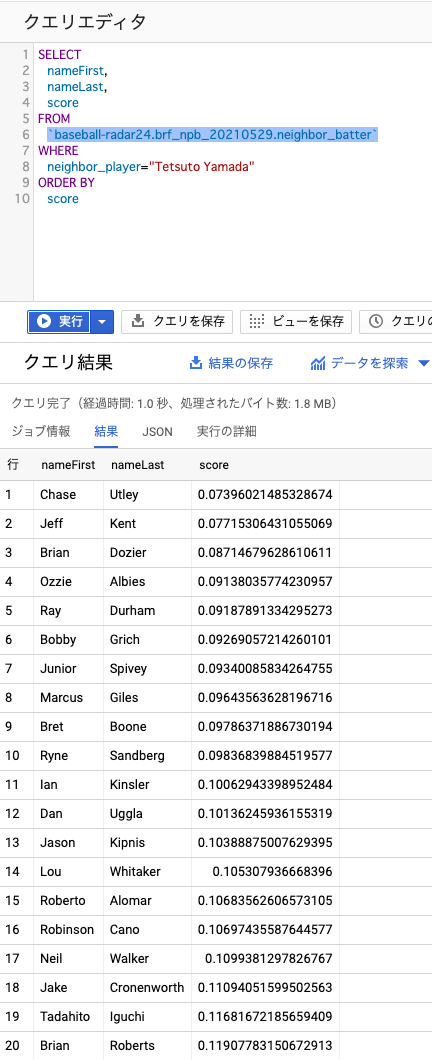Viewport: 432px width, 1060px height.
Task: Click the クエリエディタ heading
Action: pos(85,22)
